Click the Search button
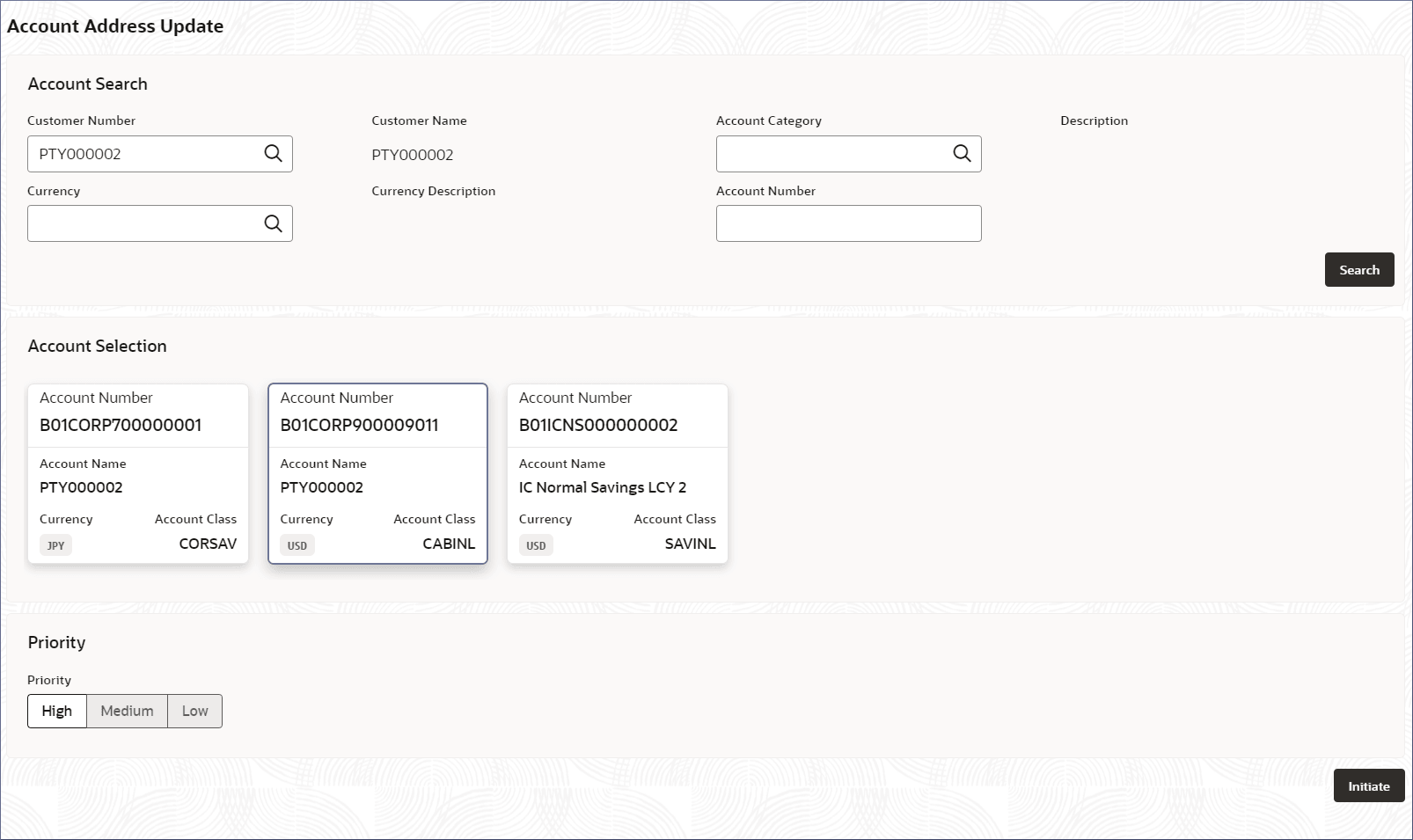1413x840 pixels. click(1359, 270)
